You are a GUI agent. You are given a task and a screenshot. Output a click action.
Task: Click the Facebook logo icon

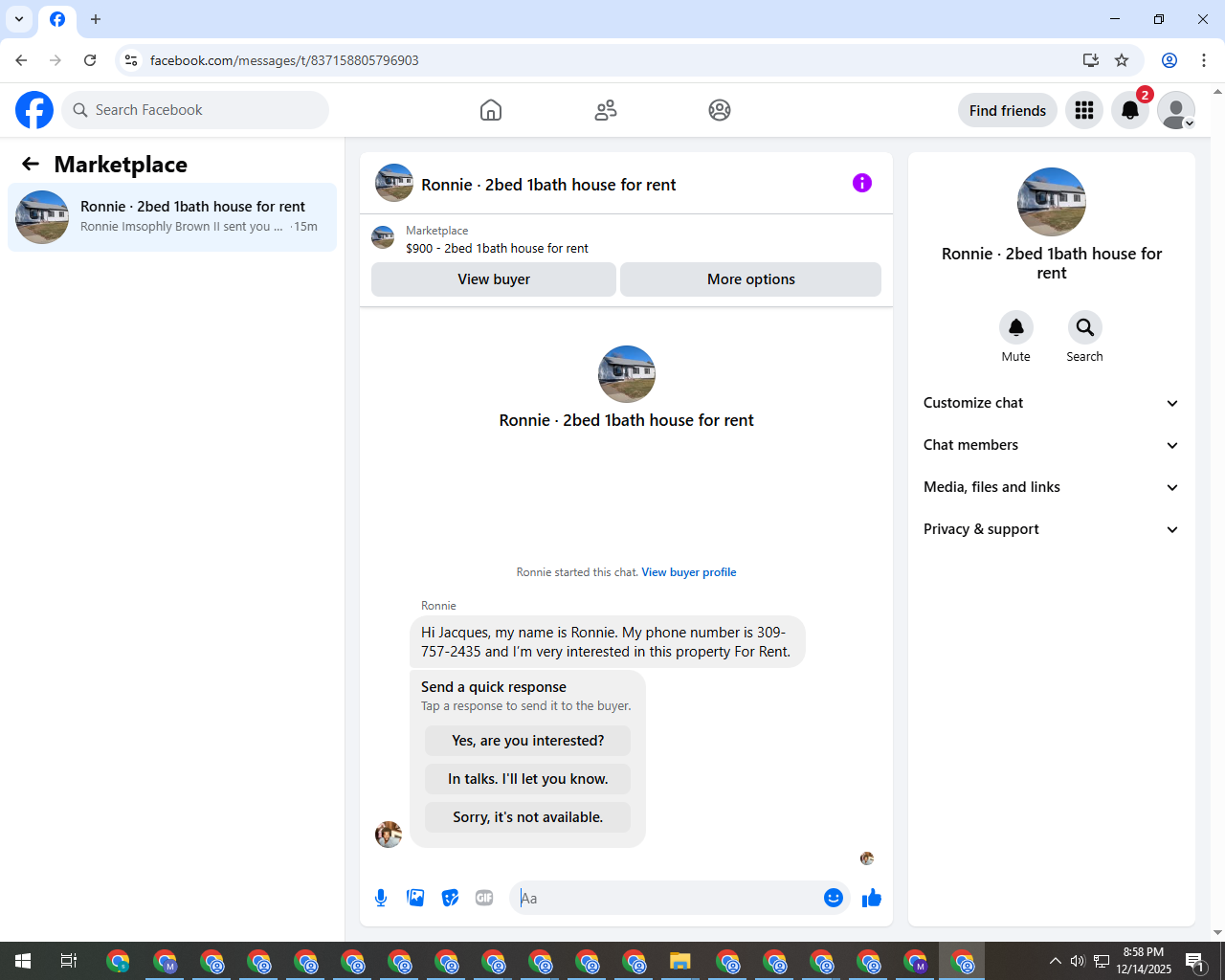point(34,110)
